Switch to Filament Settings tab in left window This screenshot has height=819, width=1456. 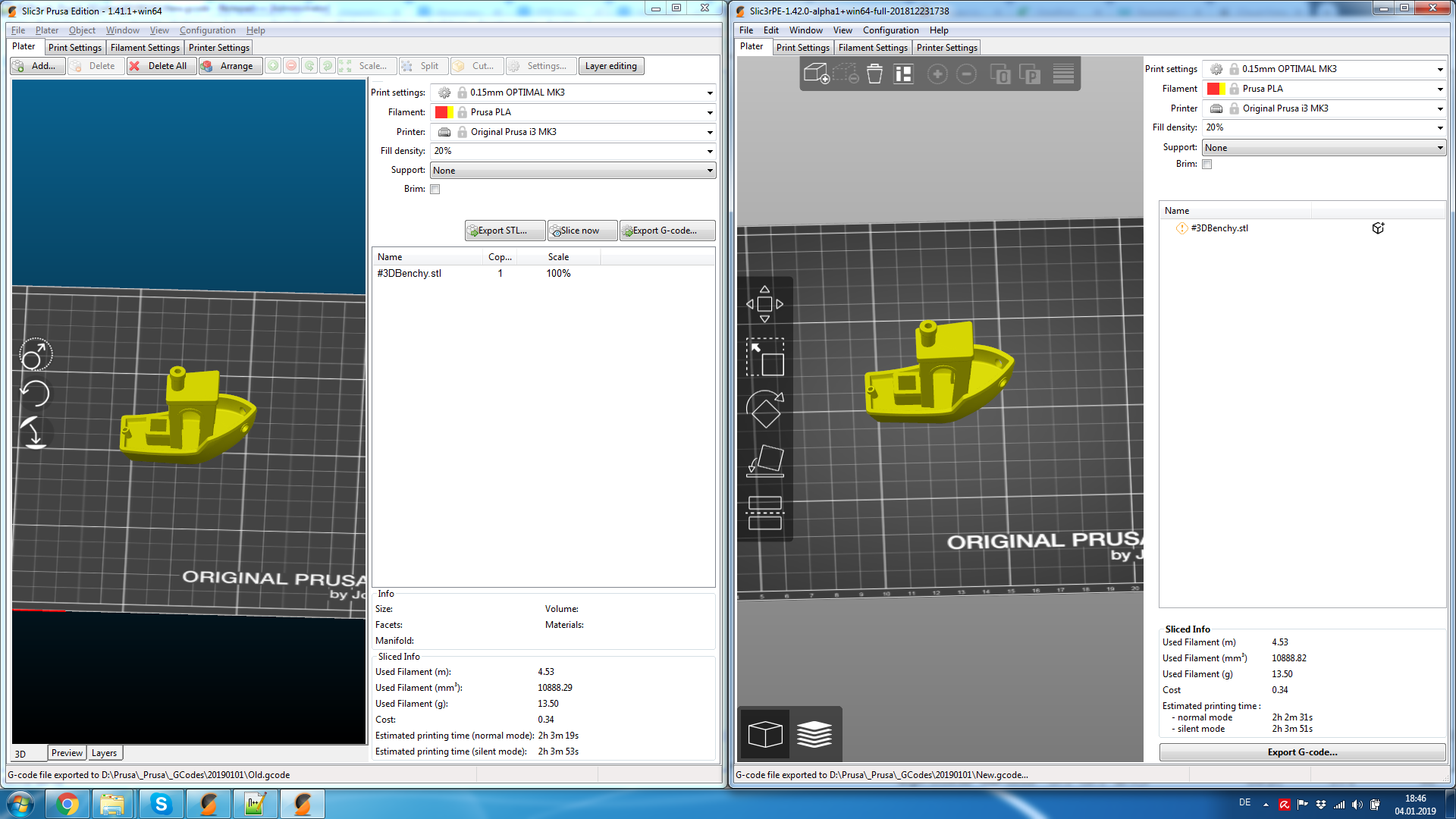145,48
